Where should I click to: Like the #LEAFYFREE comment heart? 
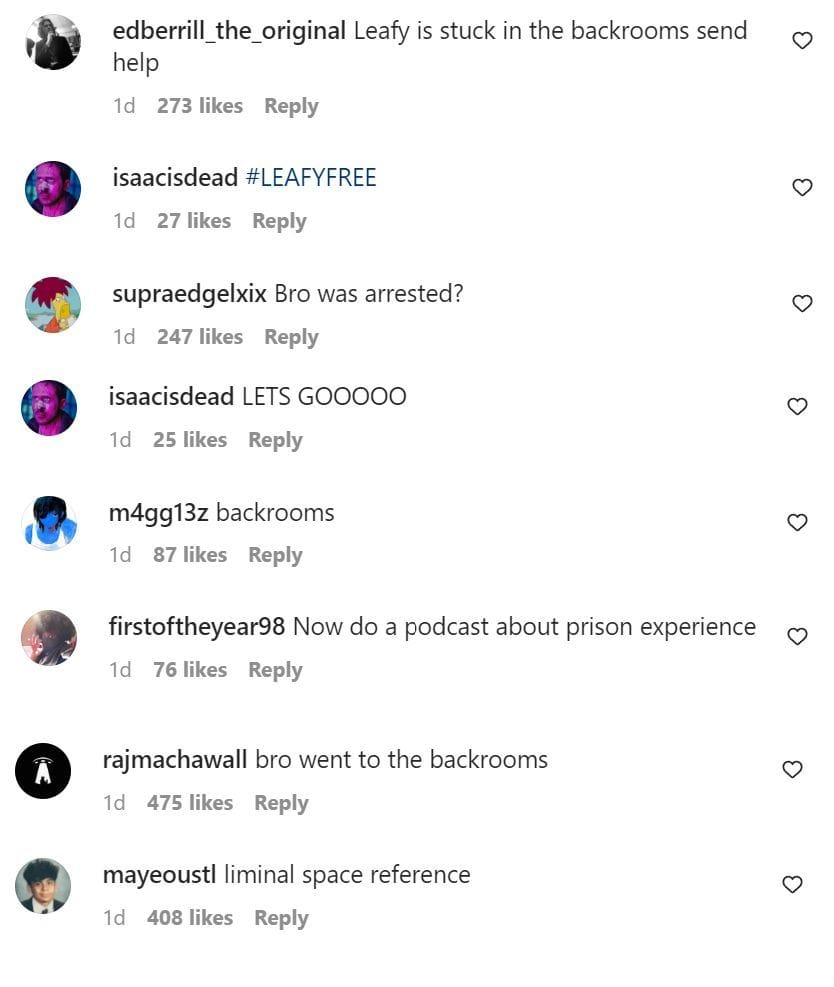click(802, 188)
